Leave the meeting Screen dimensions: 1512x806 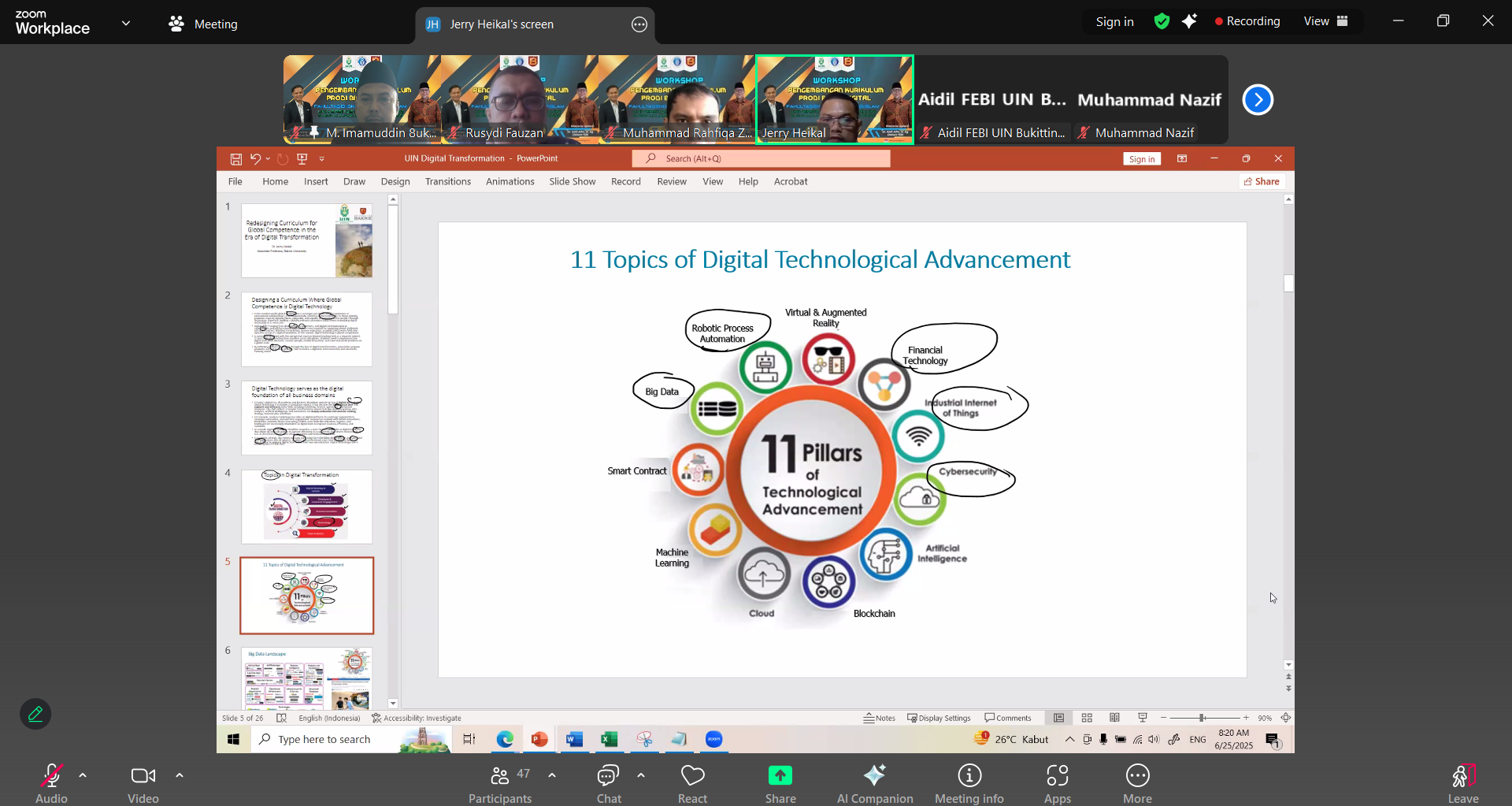(x=1462, y=783)
